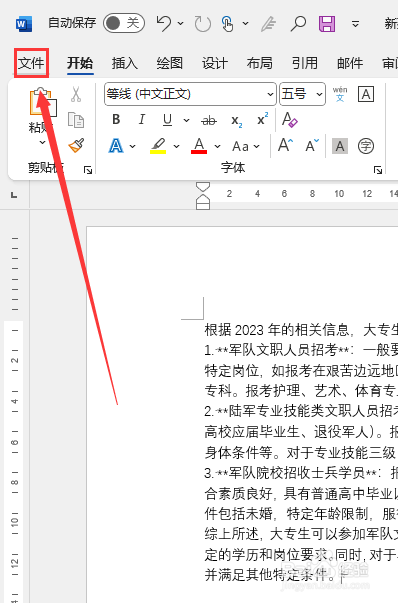Toggle Subscript formatting

[236, 121]
